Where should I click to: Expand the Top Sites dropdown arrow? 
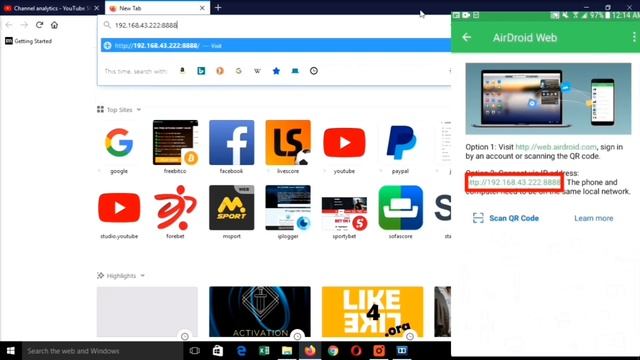[x=139, y=110]
